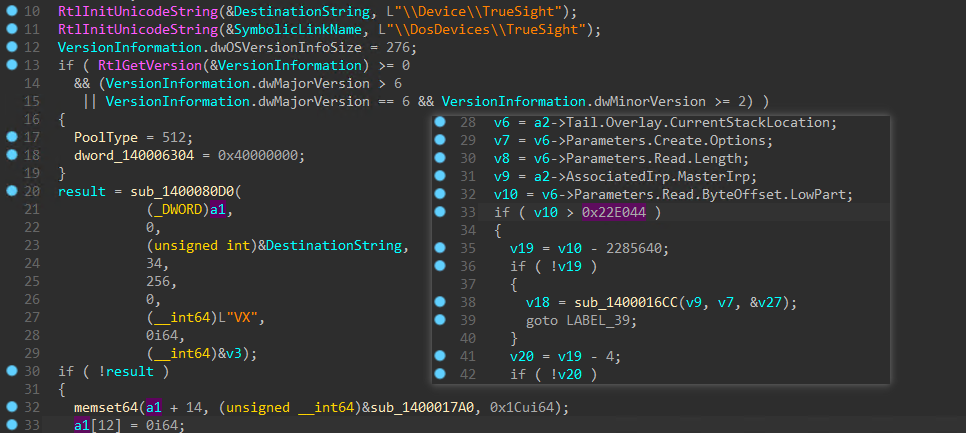
Task: Select the constant 0x40000000
Action: click(258, 155)
